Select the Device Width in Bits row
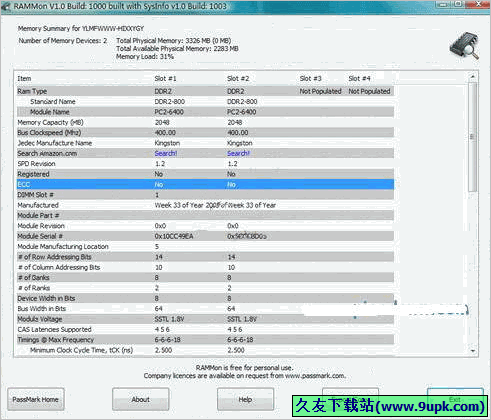Screen dimensions: 491x420 click(x=205, y=298)
